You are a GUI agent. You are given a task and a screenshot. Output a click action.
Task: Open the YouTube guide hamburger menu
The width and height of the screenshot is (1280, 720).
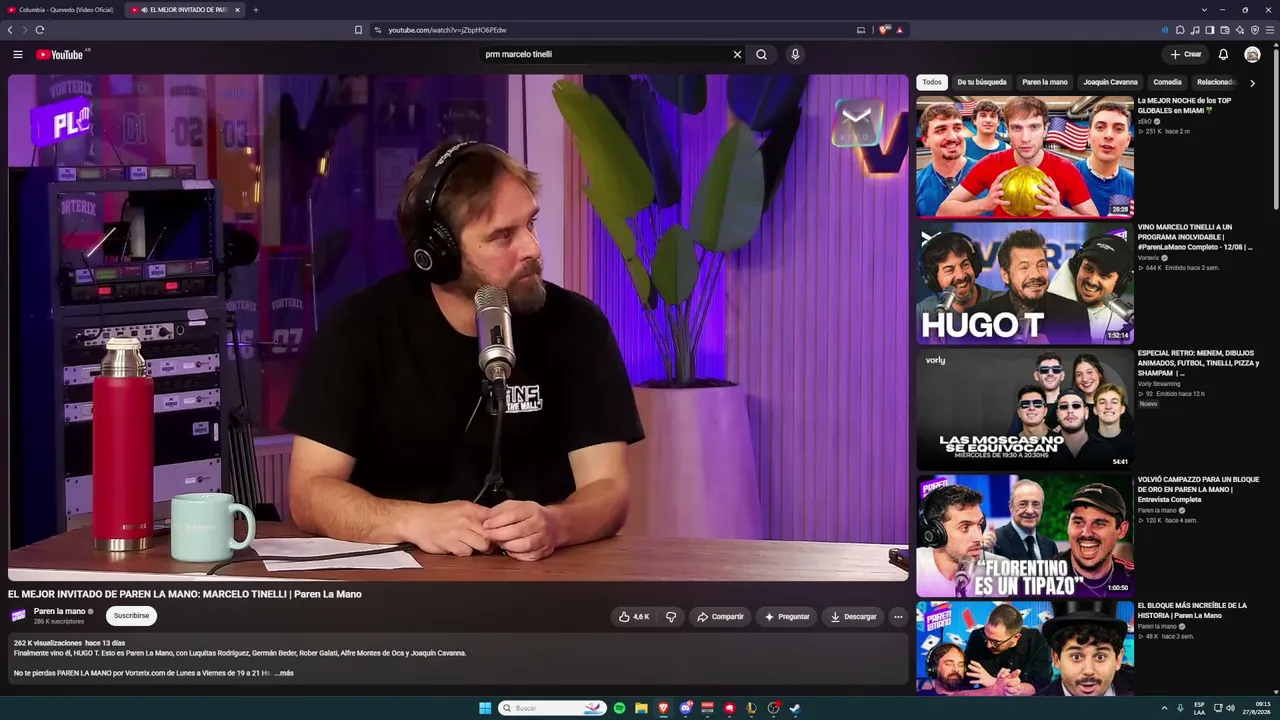18,54
